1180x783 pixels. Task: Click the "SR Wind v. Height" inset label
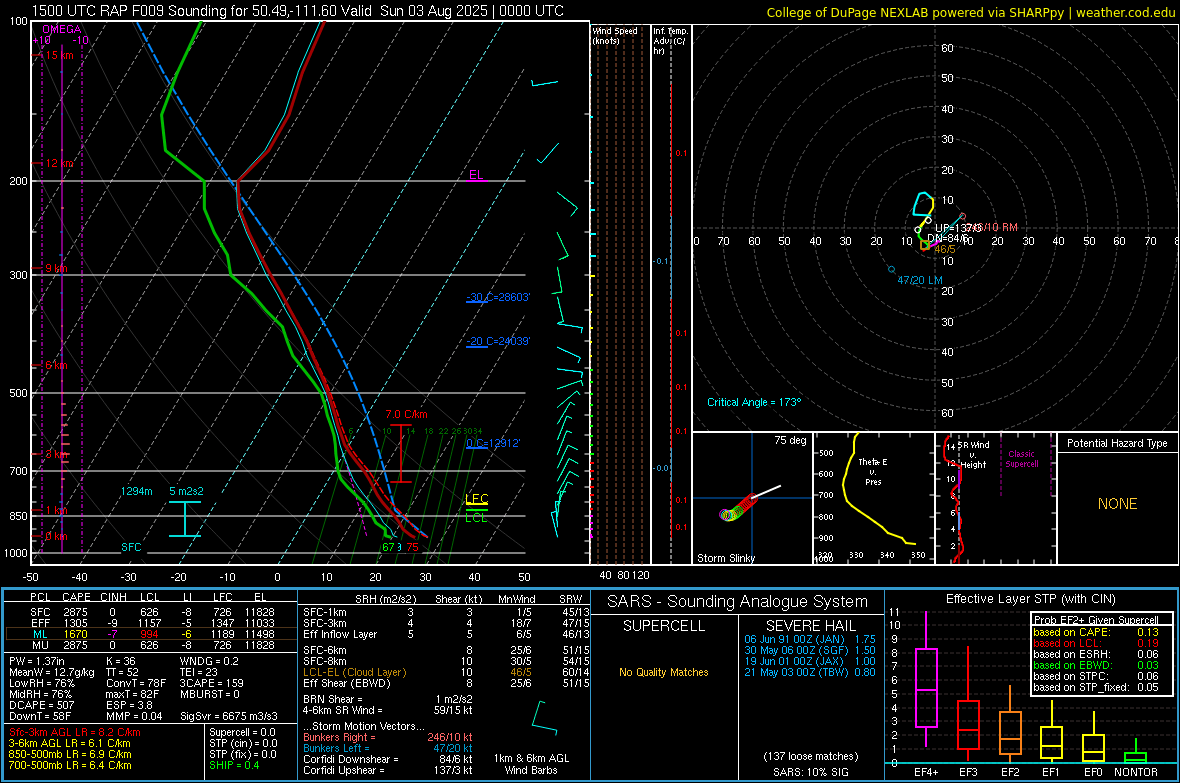coord(973,455)
